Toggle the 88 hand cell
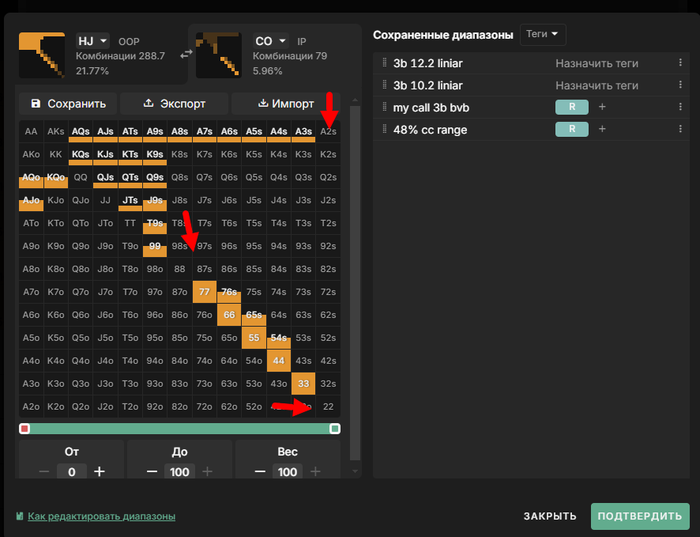The width and height of the screenshot is (700, 537). click(x=179, y=269)
